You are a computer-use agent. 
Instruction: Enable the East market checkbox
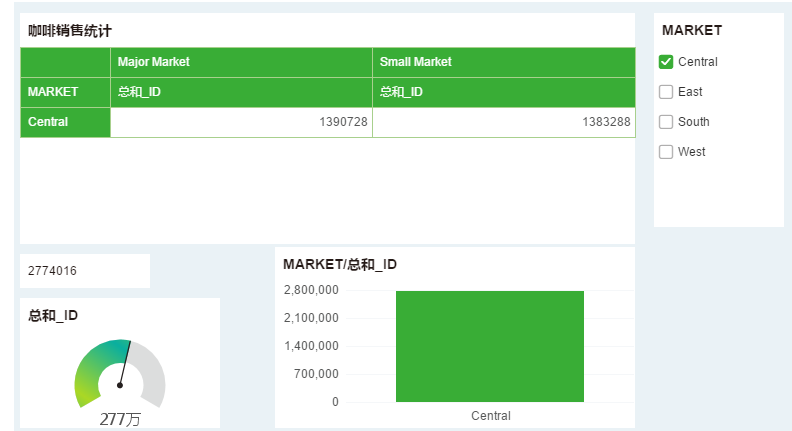point(666,91)
